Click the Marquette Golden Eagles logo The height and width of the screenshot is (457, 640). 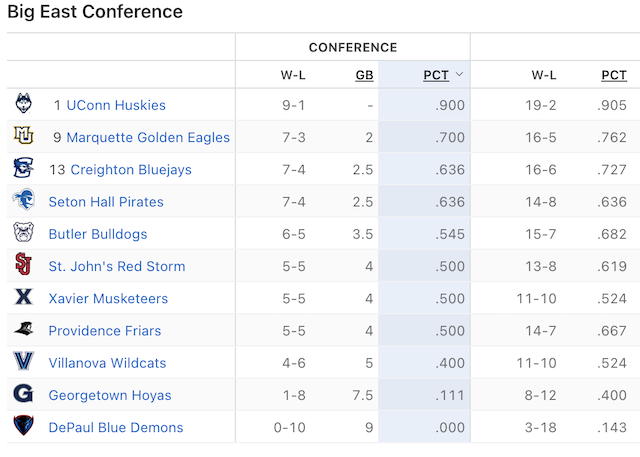click(x=23, y=135)
